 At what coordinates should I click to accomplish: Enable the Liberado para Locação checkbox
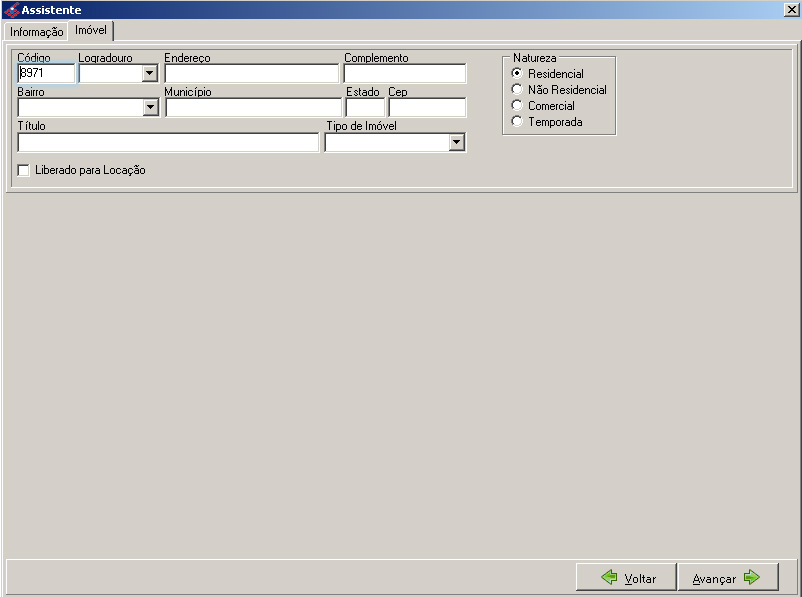pos(24,171)
